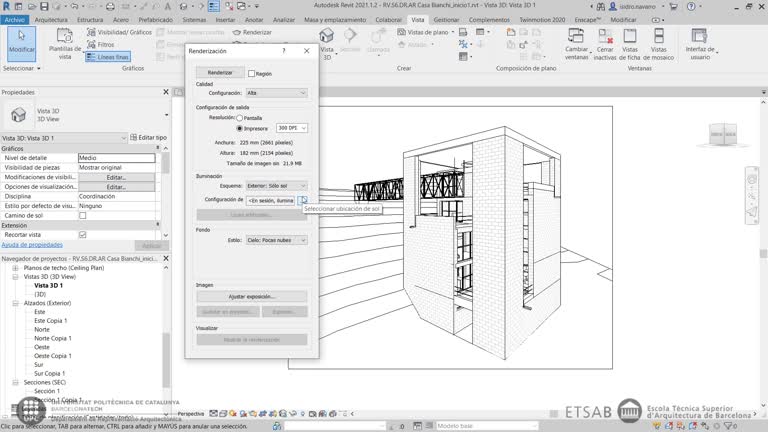Click the binoculars search icon in title bar
This screenshot has width=768, height=432.
(x=601, y=6)
